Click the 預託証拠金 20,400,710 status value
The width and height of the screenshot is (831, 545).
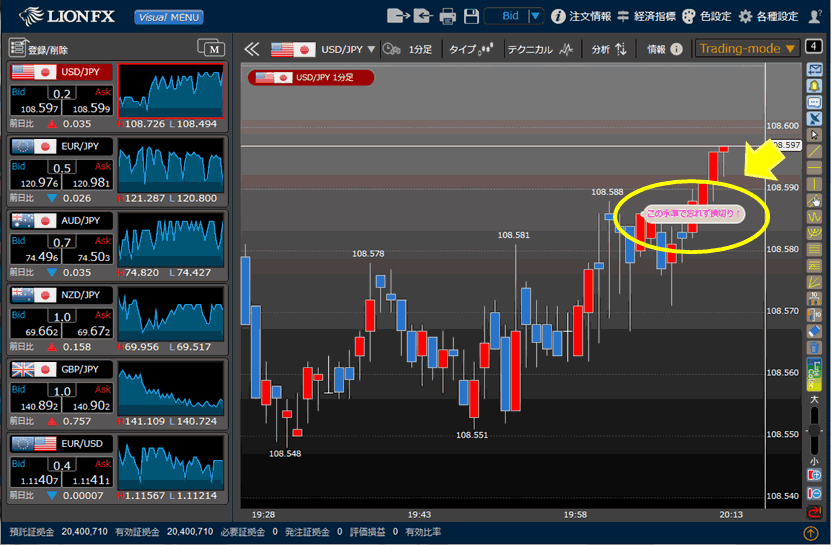84,532
